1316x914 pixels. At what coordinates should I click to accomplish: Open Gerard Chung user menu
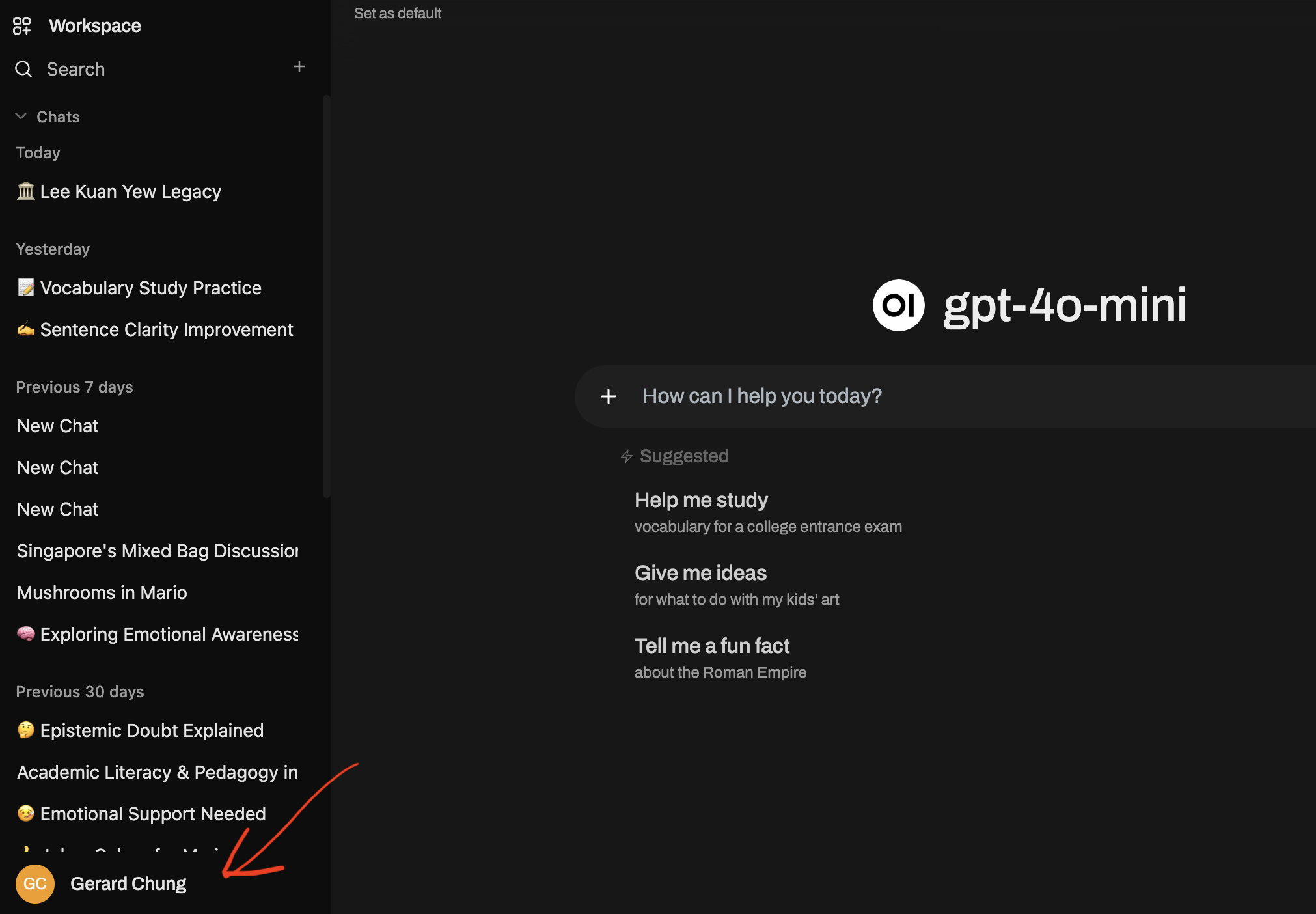(x=128, y=883)
